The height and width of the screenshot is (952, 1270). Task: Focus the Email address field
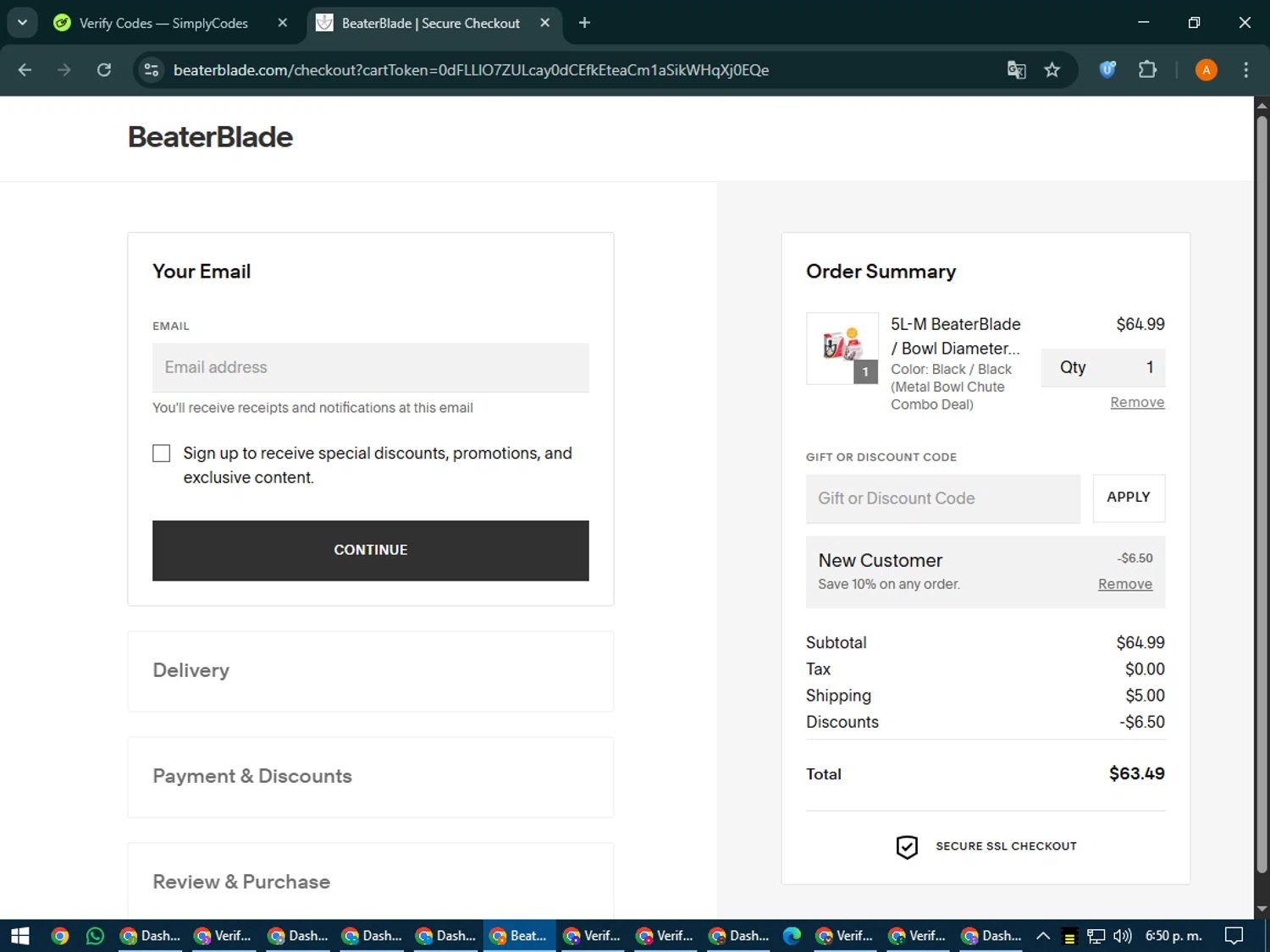click(371, 367)
